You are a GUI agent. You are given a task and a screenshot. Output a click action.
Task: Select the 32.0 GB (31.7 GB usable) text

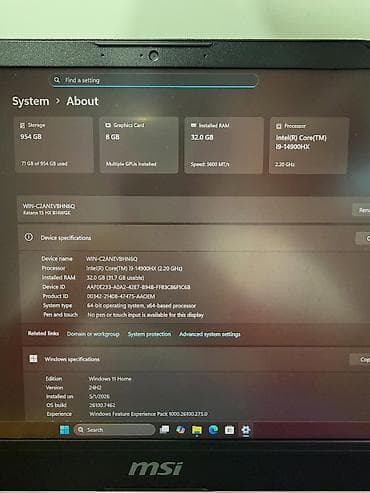(x=115, y=277)
